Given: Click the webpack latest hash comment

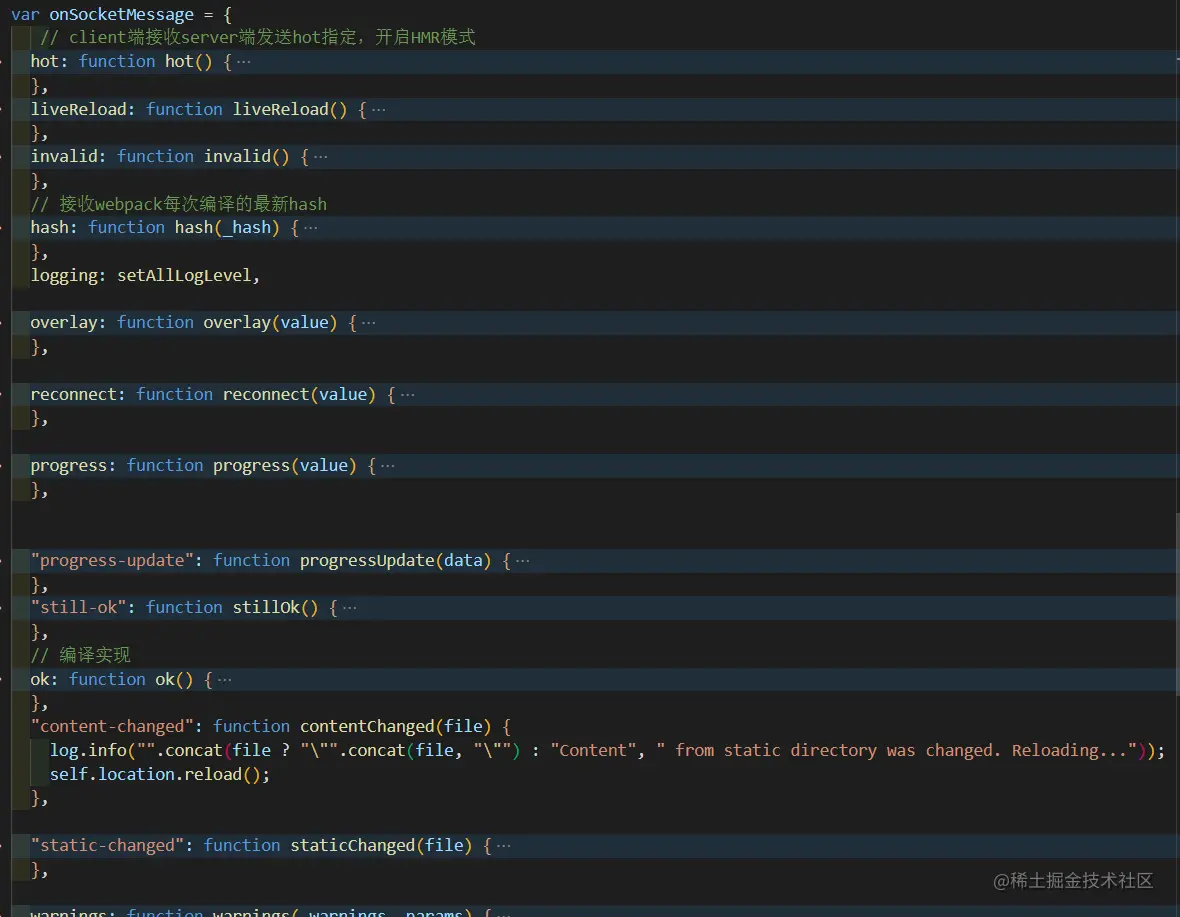Looking at the screenshot, I should [x=178, y=204].
